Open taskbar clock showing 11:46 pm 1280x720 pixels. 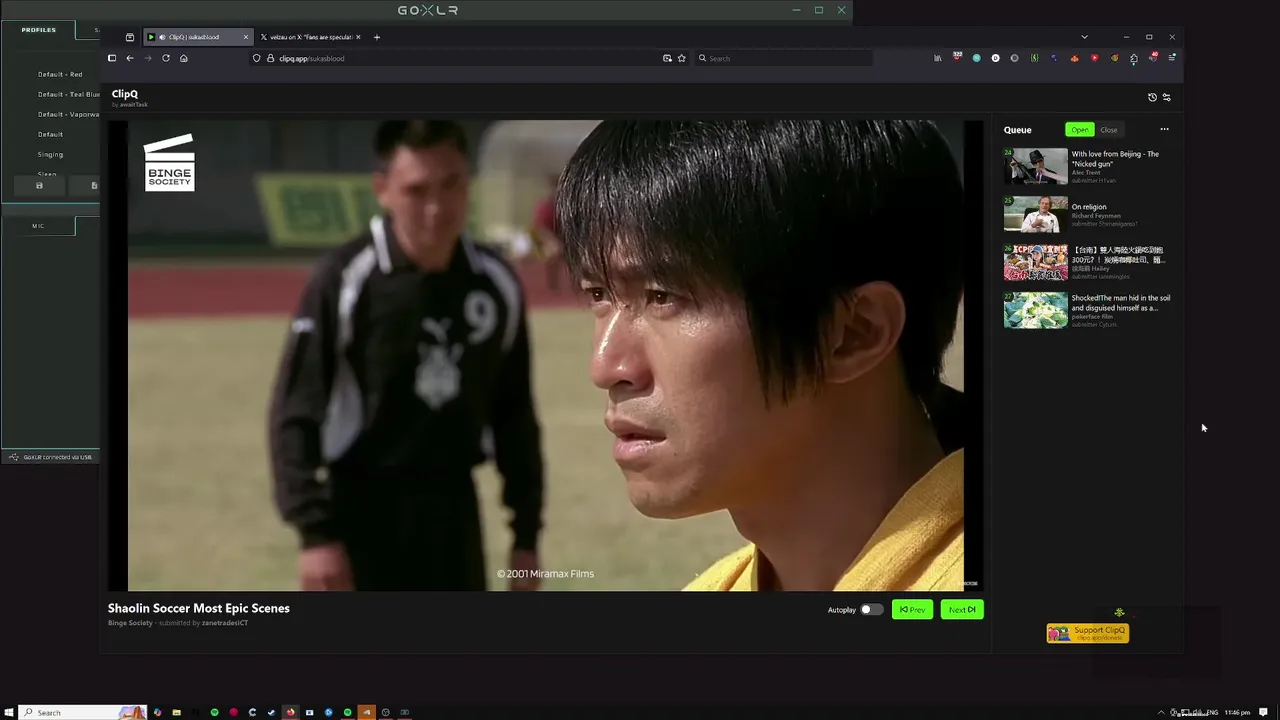(1237, 712)
